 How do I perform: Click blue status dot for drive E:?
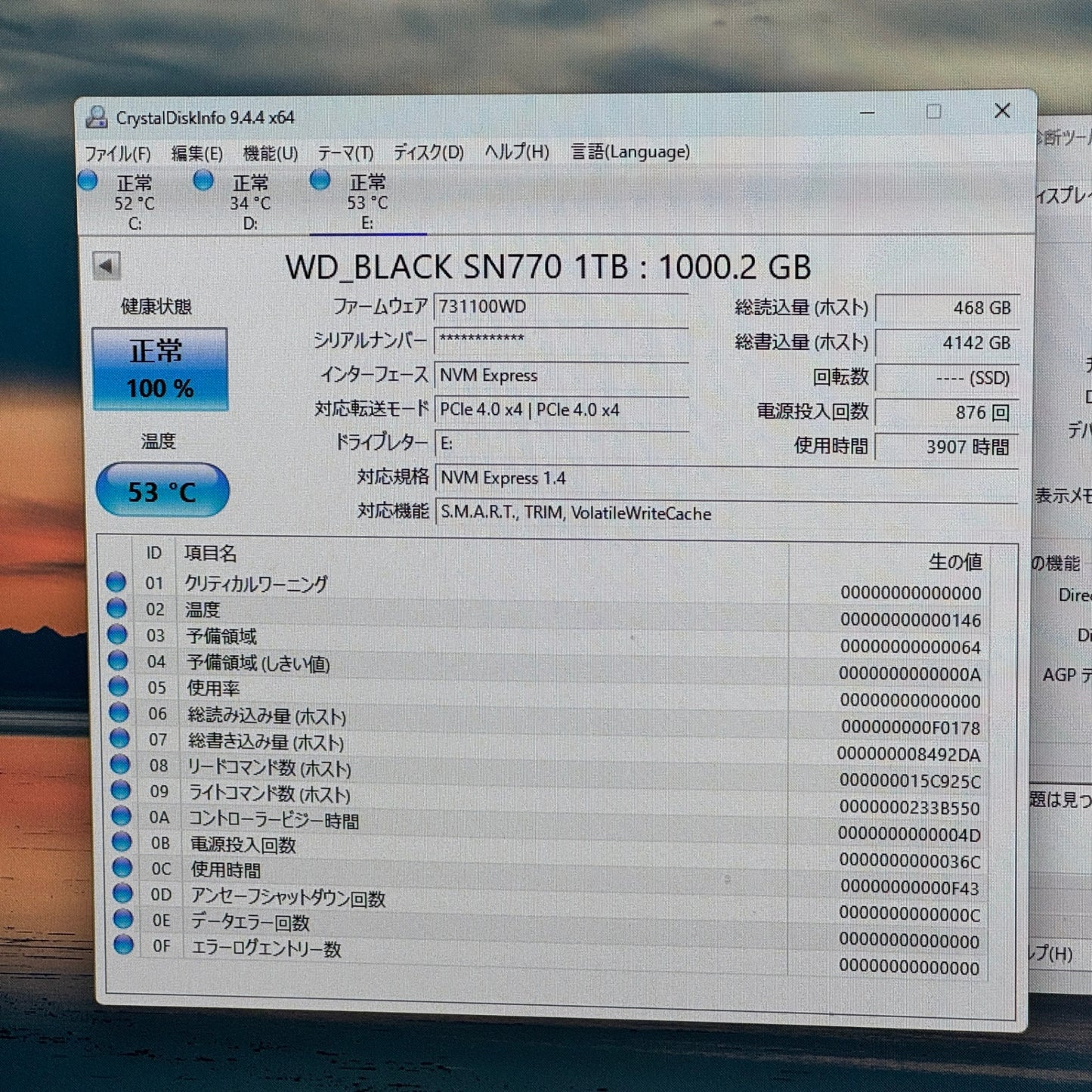(x=320, y=180)
